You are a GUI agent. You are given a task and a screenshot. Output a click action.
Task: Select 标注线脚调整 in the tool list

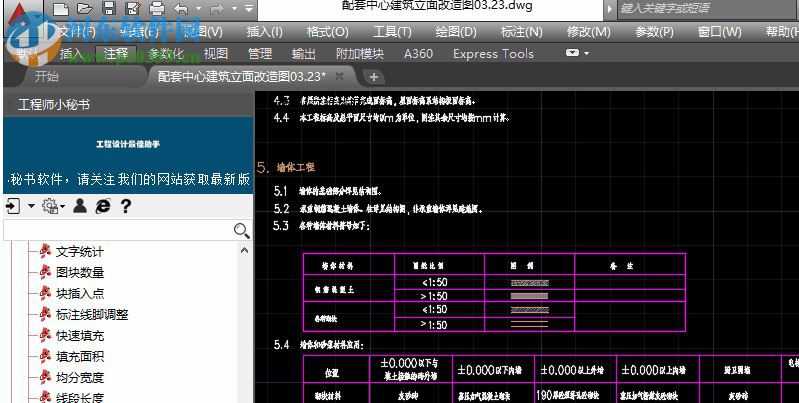[x=92, y=315]
